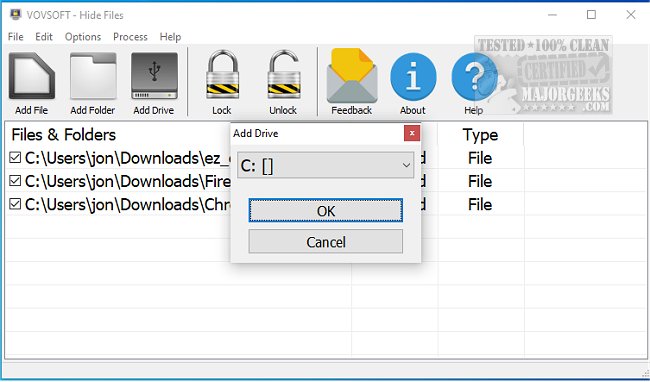
Task: Click the VOVSOFT app icon in title bar
Action: pyautogui.click(x=15, y=15)
